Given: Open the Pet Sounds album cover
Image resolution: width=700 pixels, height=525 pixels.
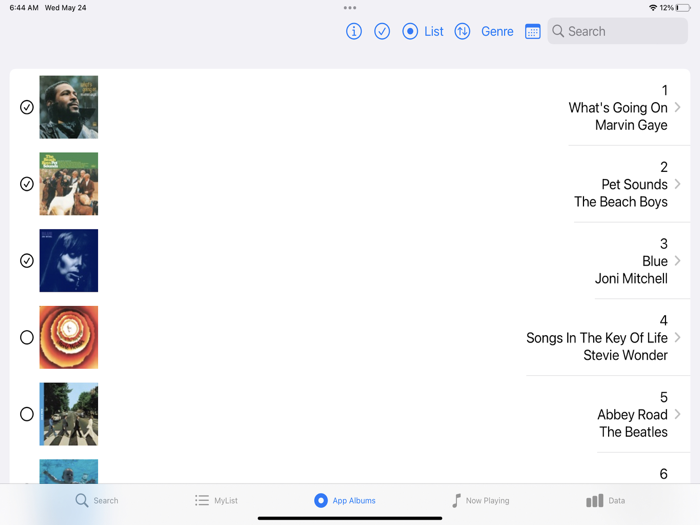Looking at the screenshot, I should pyautogui.click(x=69, y=184).
